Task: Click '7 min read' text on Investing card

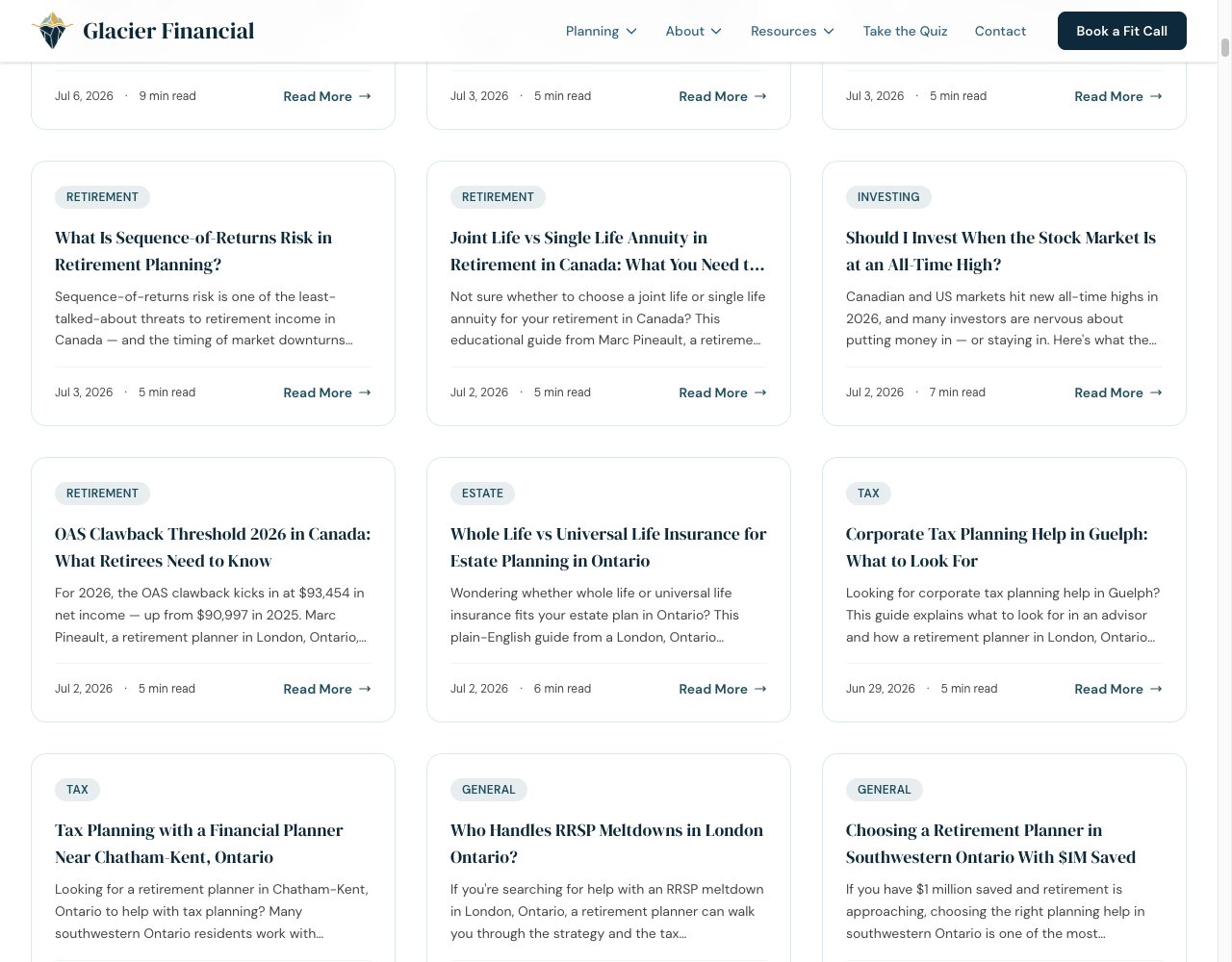Action: click(958, 392)
